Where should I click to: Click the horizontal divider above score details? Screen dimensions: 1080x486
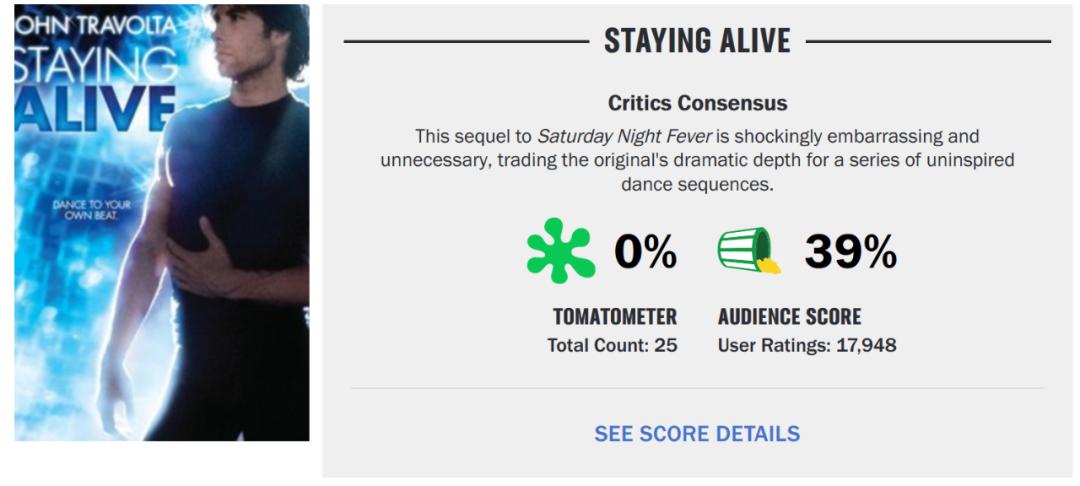697,388
